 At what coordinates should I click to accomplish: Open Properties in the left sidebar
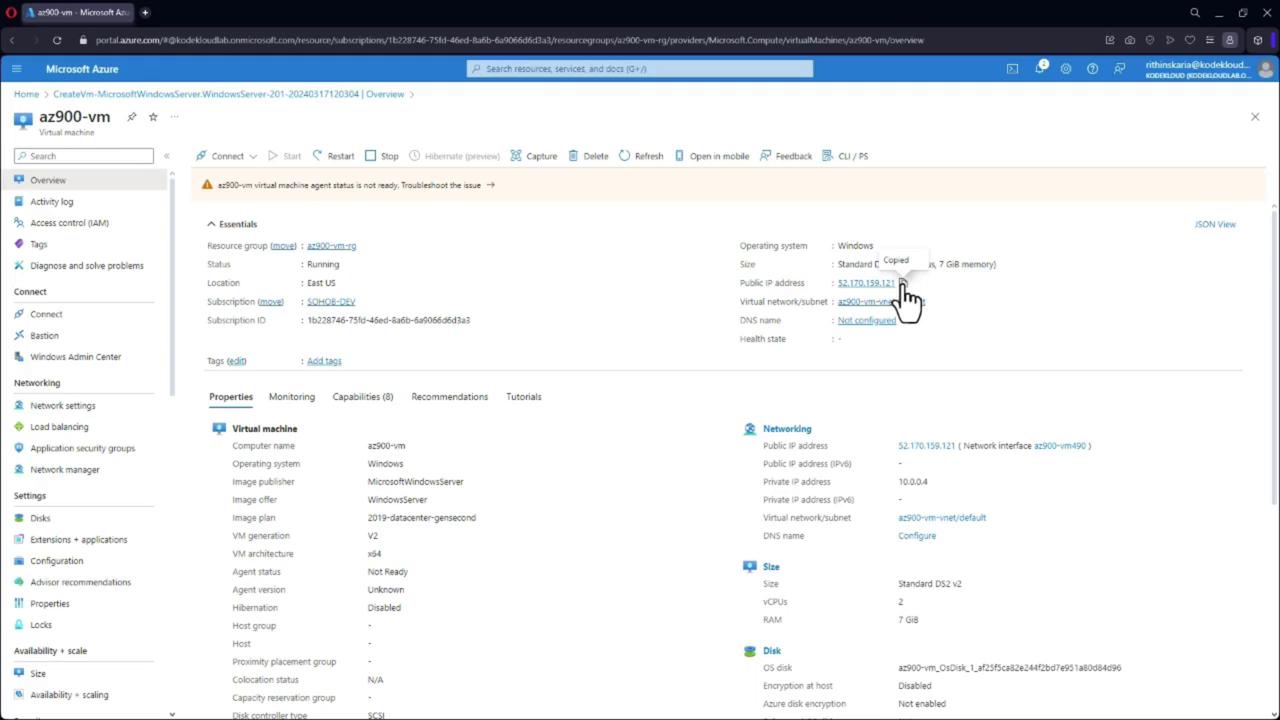pyautogui.click(x=49, y=604)
